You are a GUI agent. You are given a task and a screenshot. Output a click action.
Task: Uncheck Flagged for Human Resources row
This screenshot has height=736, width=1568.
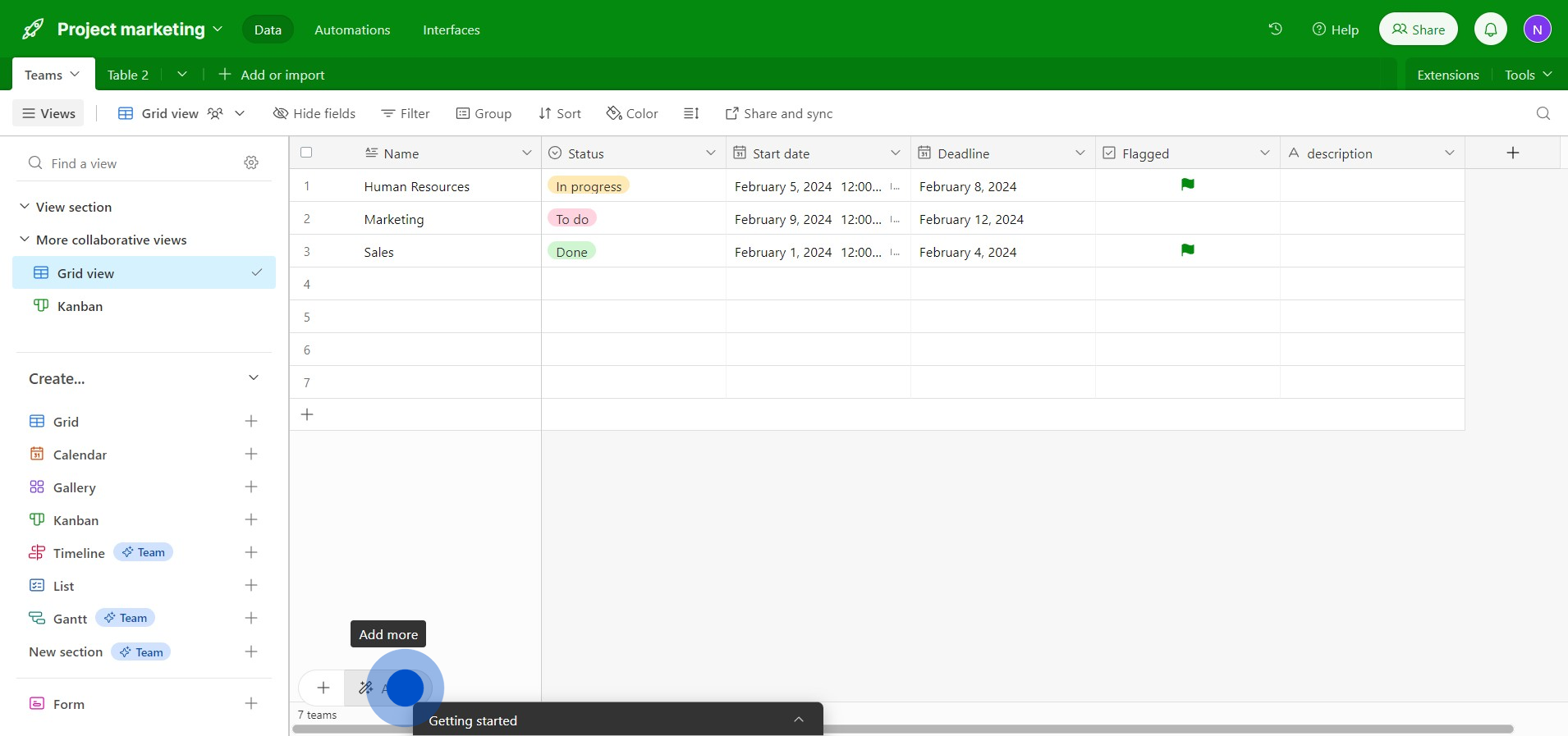1187,185
